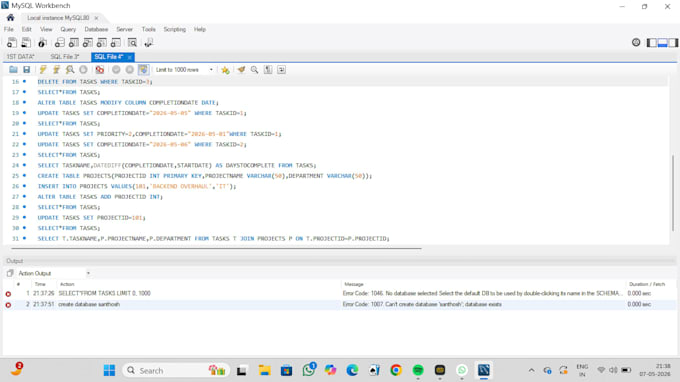This screenshot has height=382, width=680.
Task: Execute the statement under the cursor
Action: click(56, 69)
